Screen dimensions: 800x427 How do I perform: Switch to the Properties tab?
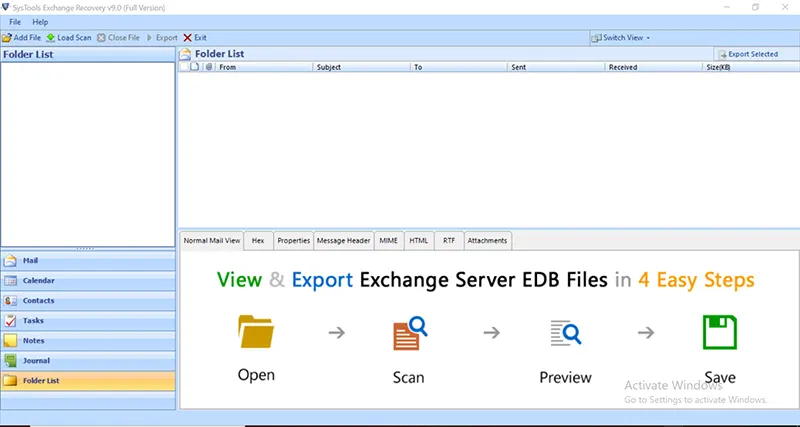(294, 241)
